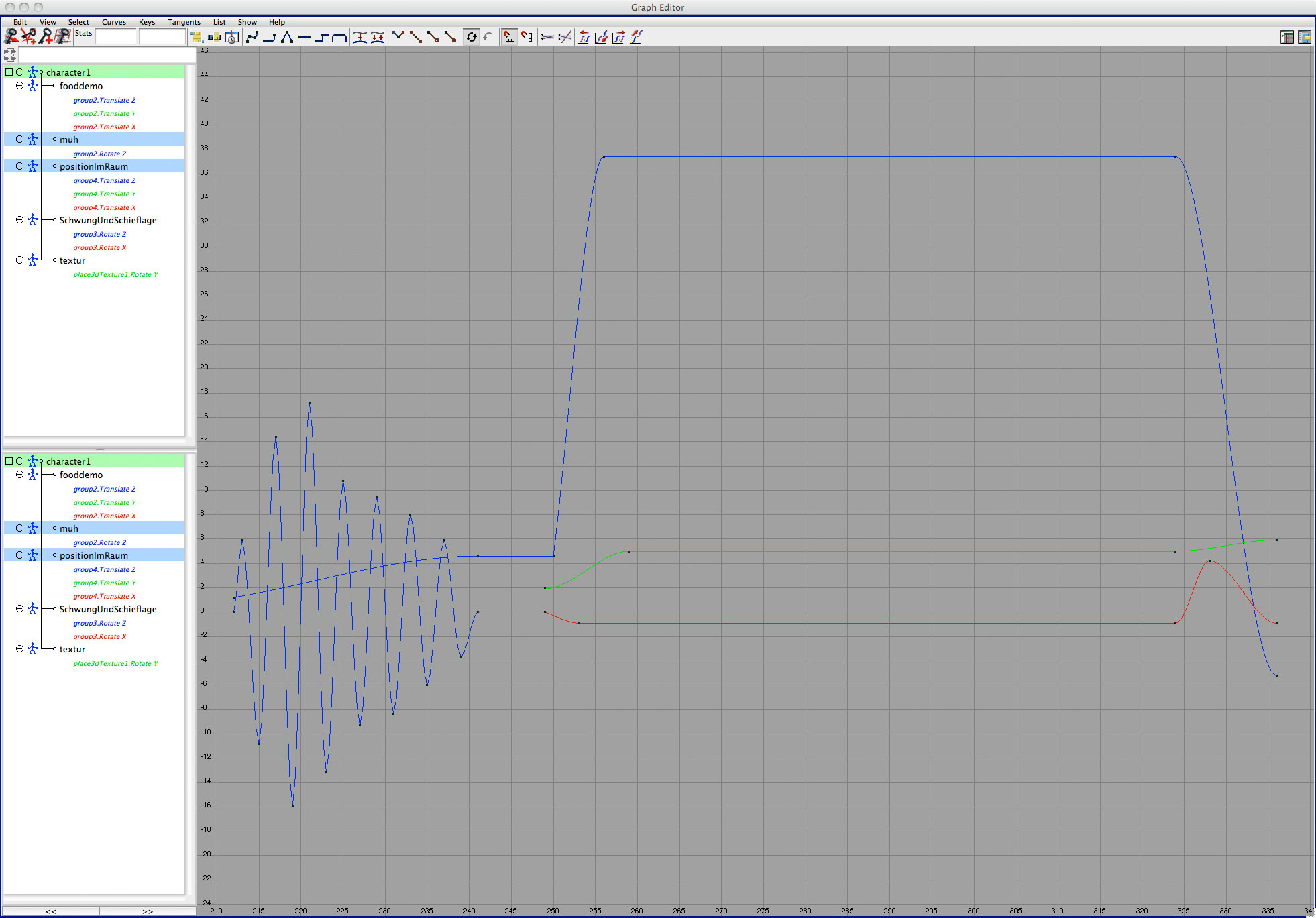1316x918 pixels.
Task: Click the second Stats input field
Action: point(162,38)
